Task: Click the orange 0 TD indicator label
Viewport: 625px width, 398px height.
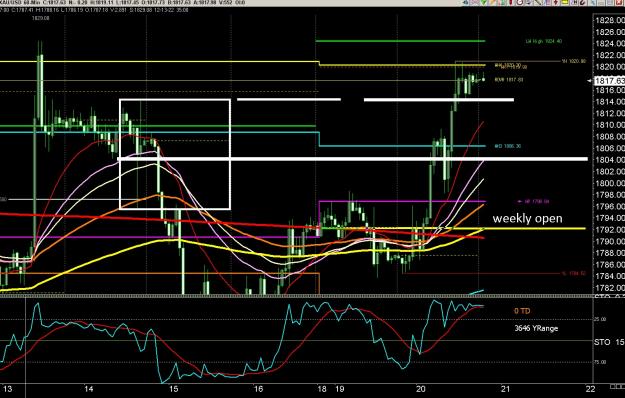Action: coord(522,311)
